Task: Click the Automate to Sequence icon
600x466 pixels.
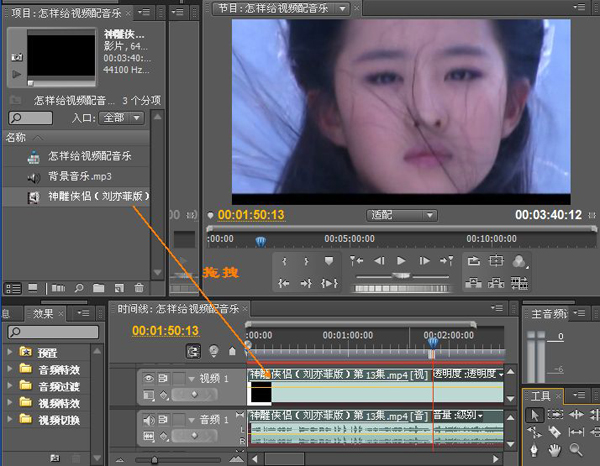Action: tap(59, 288)
